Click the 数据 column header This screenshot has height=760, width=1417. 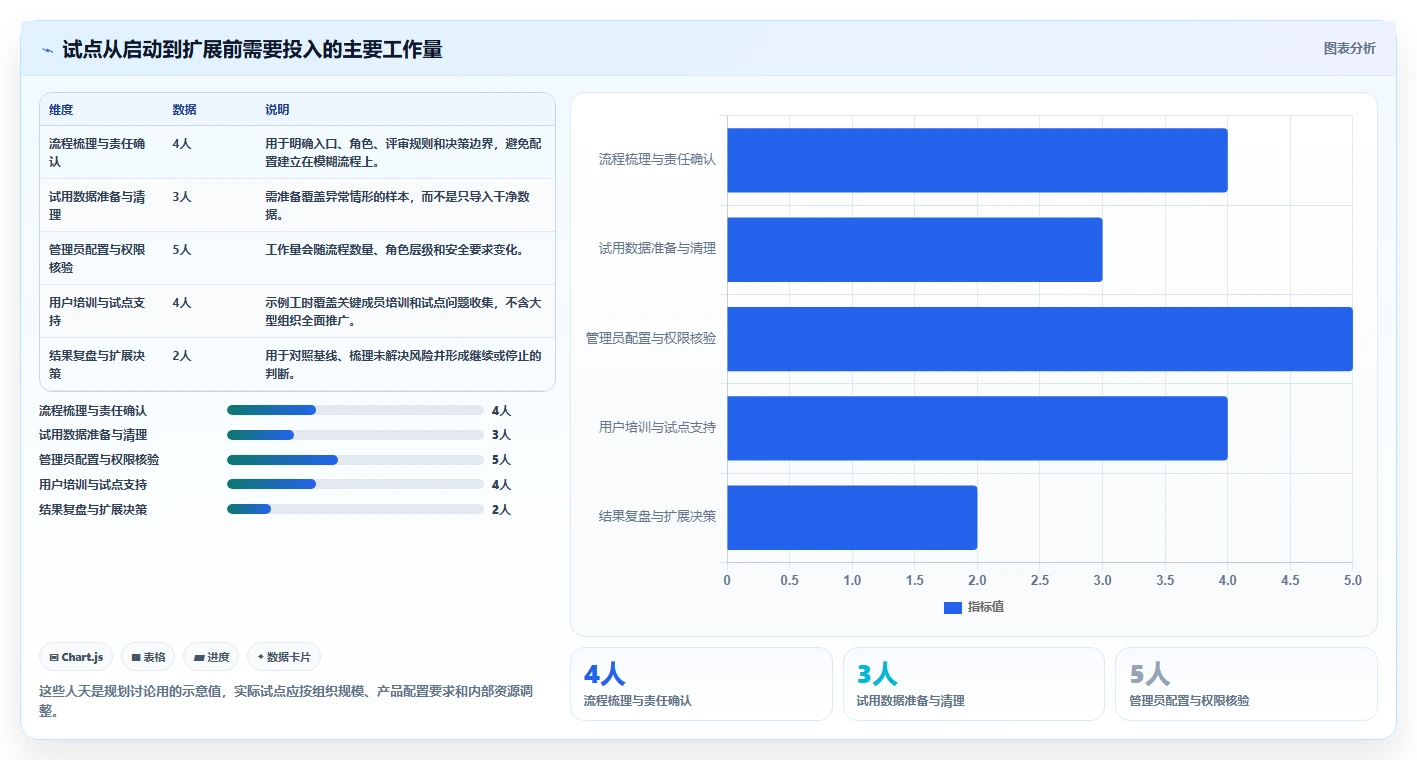click(184, 110)
